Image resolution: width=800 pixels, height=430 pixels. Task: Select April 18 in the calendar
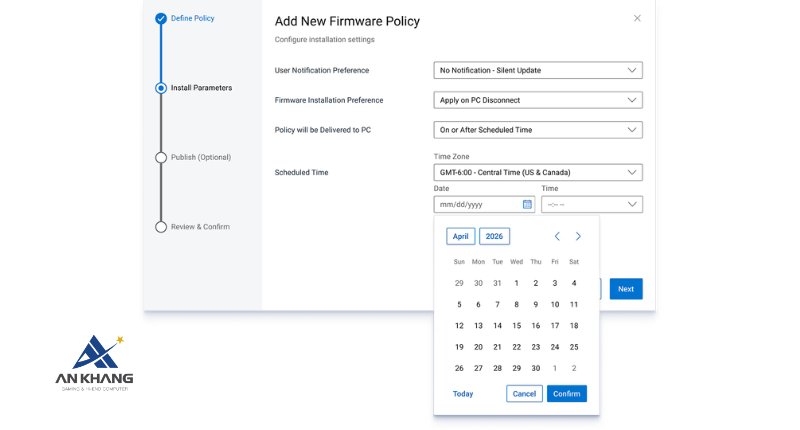click(574, 325)
